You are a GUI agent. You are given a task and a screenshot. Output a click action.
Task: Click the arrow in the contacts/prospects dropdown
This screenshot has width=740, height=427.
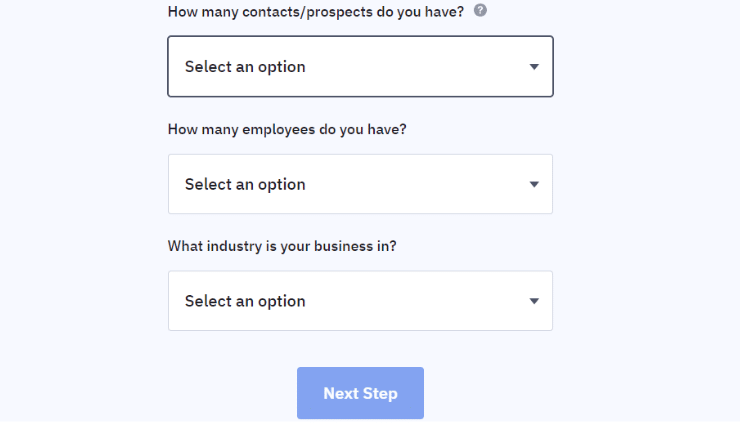(534, 67)
